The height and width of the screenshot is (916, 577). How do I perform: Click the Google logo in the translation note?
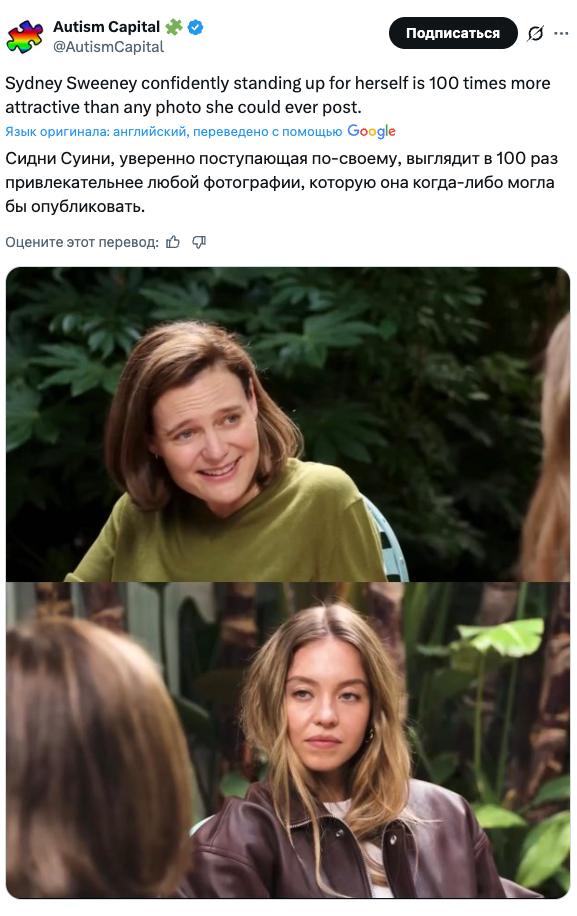pos(371,131)
